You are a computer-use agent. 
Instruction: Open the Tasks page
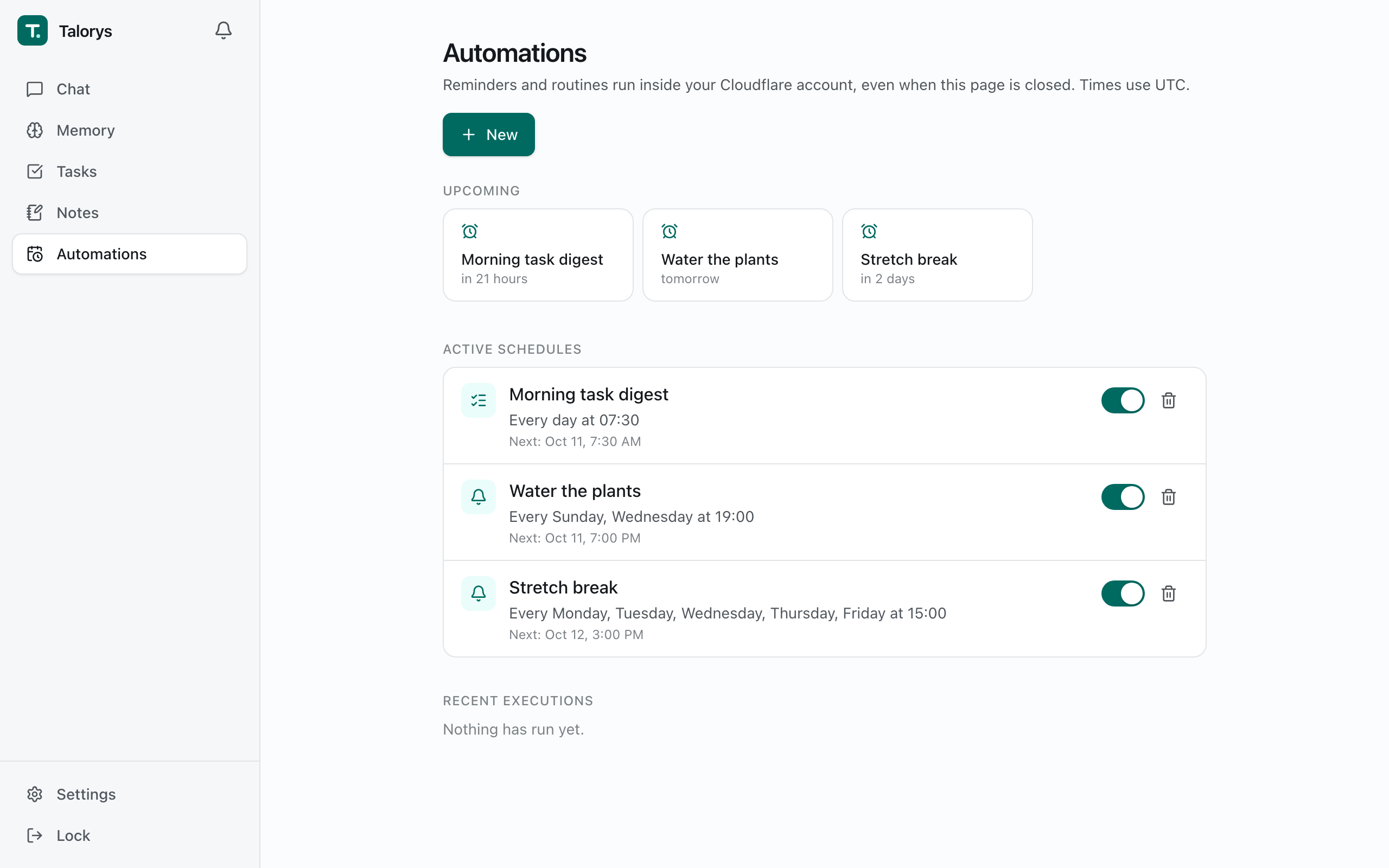[130, 171]
